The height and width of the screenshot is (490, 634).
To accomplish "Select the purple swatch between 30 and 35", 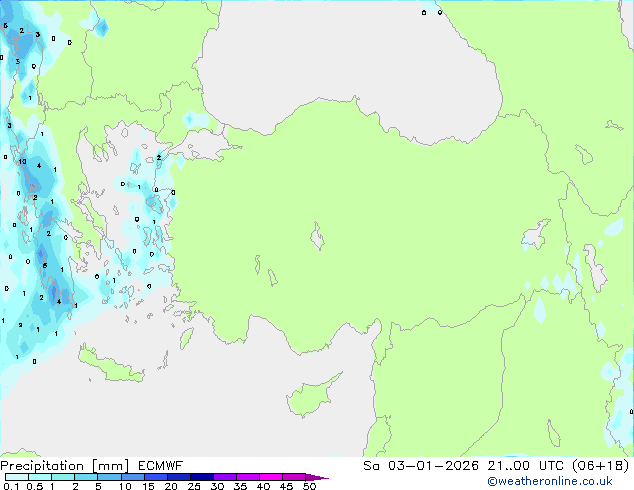I will [x=225, y=477].
